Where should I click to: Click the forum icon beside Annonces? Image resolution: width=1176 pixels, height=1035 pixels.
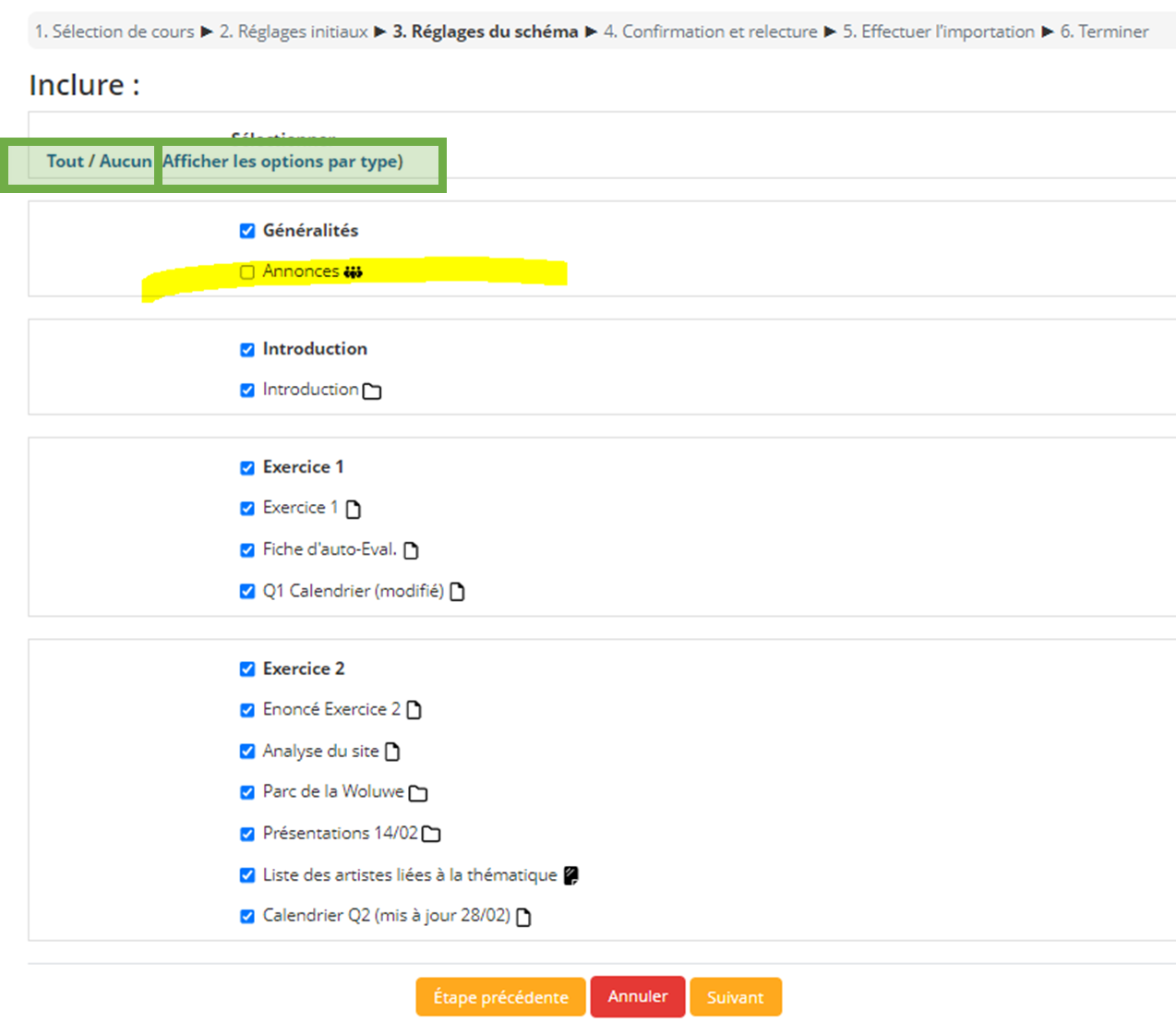[353, 272]
